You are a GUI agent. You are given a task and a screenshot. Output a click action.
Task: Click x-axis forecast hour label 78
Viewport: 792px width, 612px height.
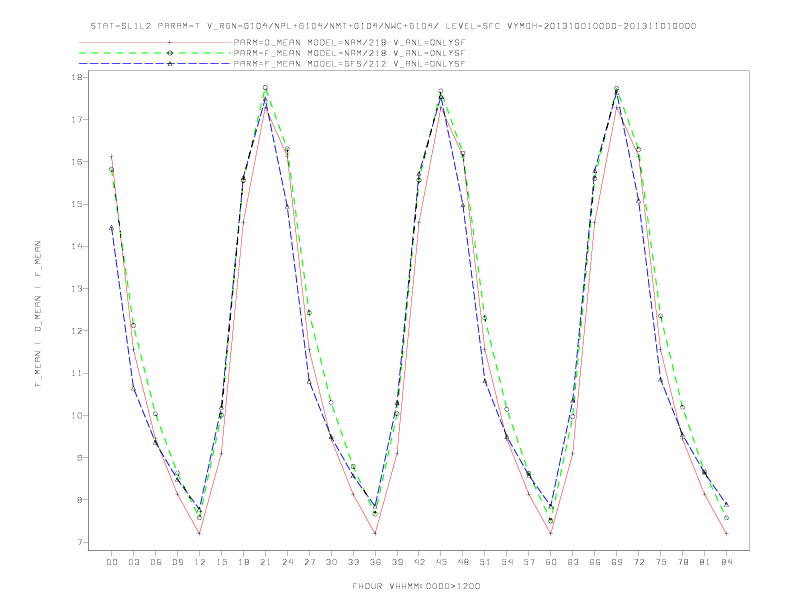click(x=682, y=562)
